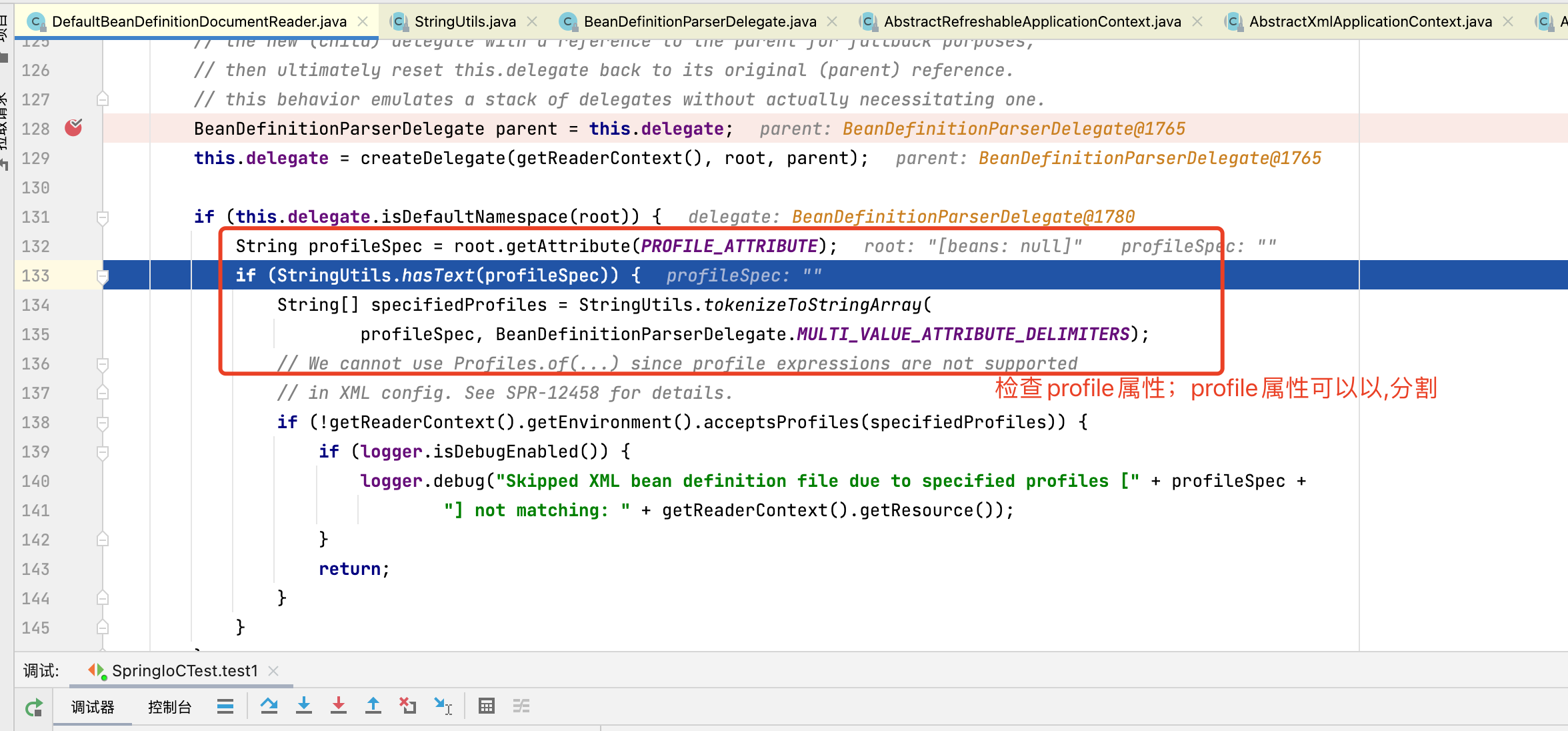This screenshot has width=1568, height=731.
Task: Click the fold end marker at line 145
Action: pyautogui.click(x=103, y=628)
